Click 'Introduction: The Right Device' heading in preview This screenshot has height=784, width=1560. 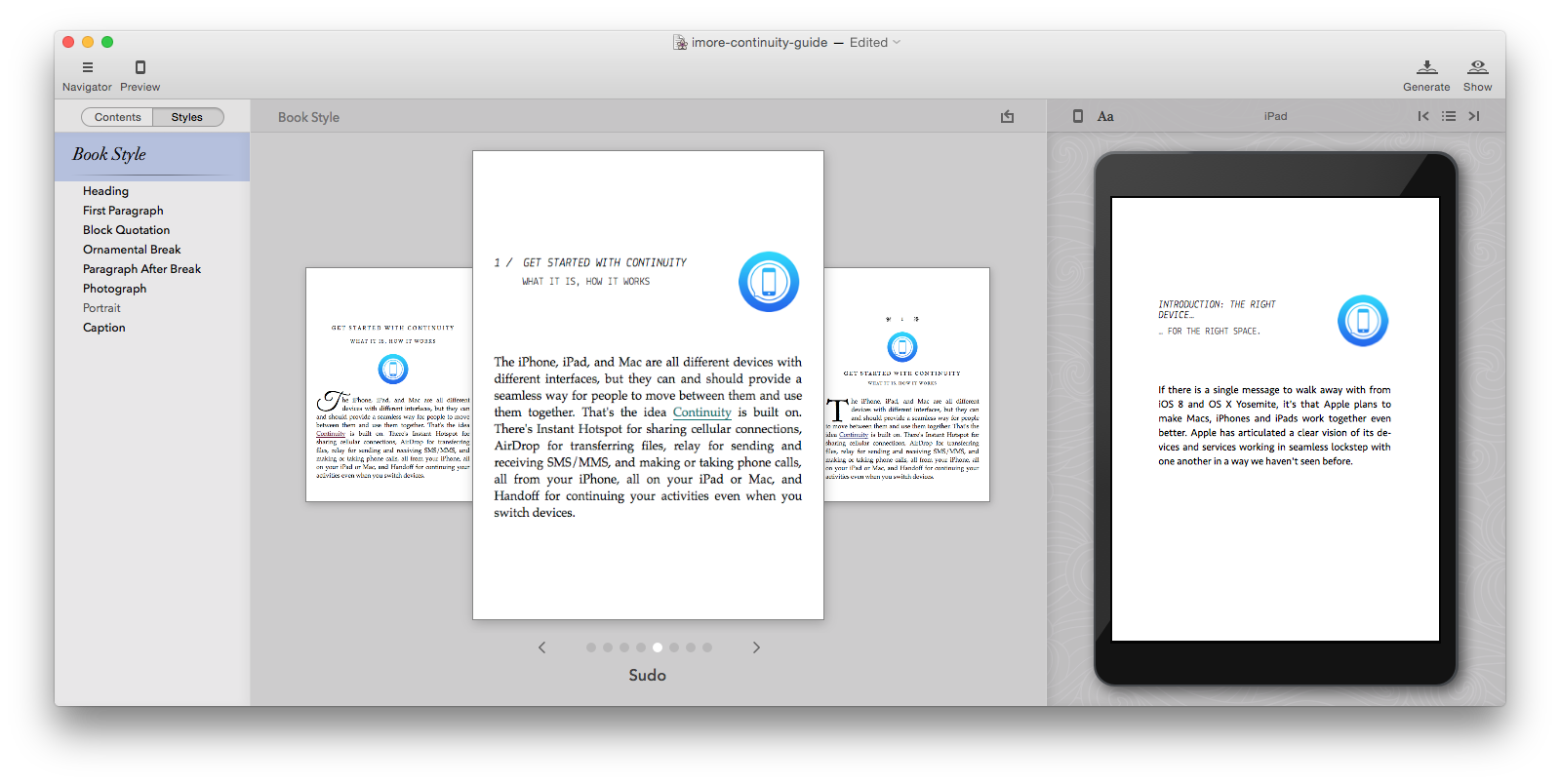click(1217, 309)
